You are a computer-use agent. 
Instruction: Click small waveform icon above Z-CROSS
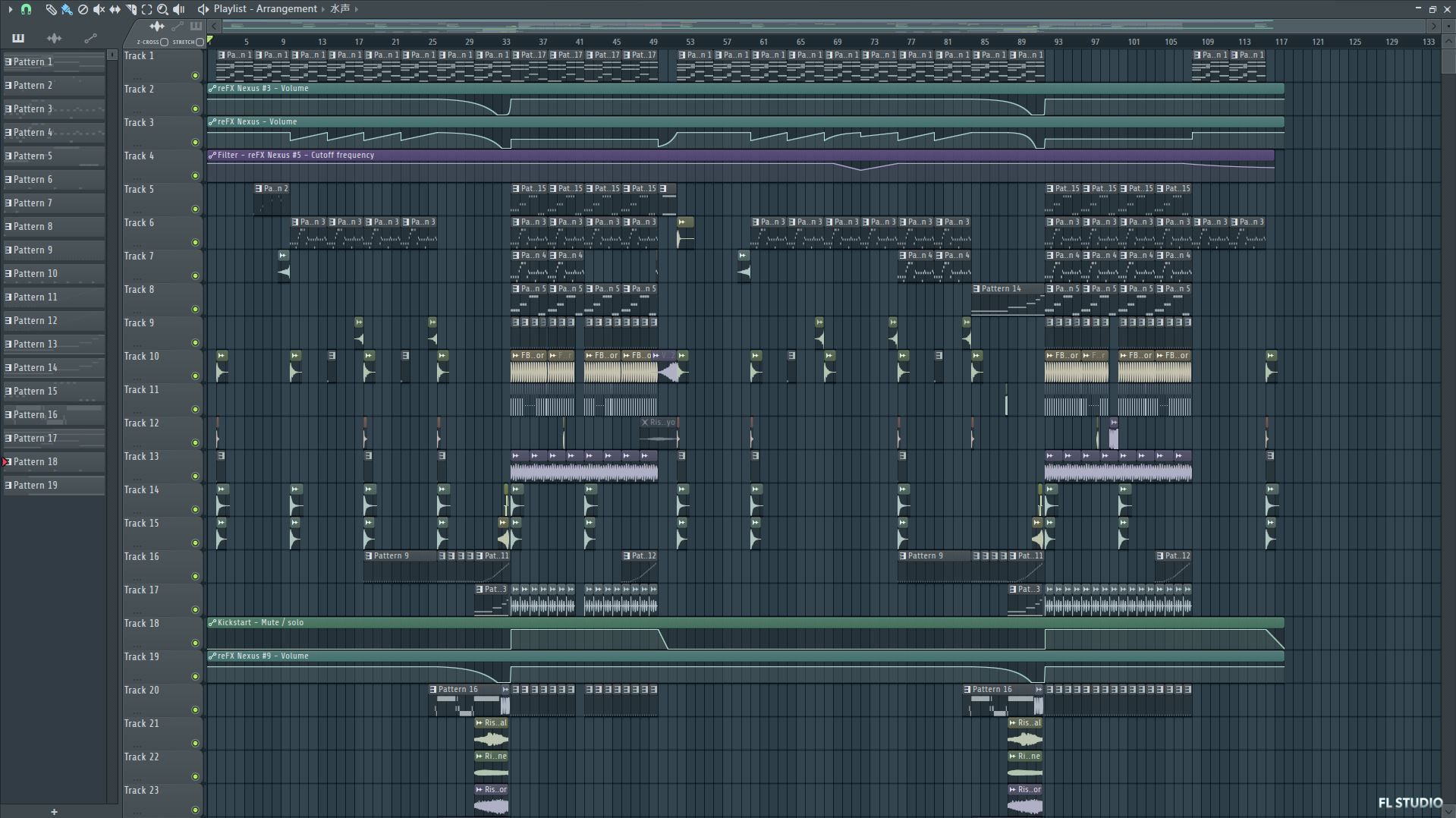point(158,26)
